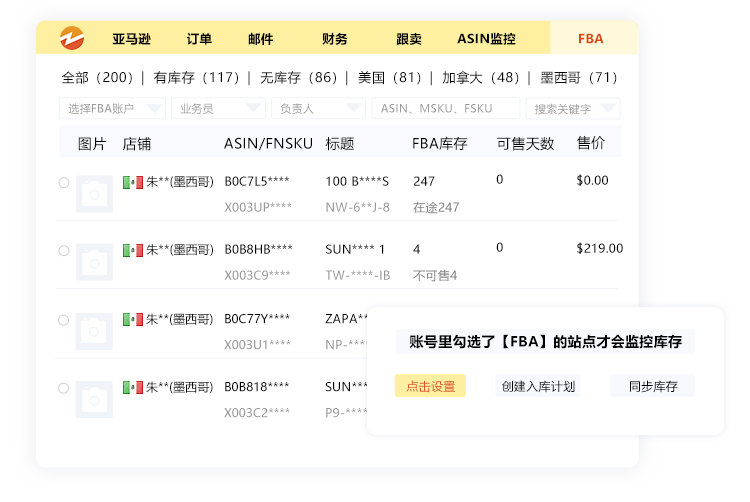Open the ASIN监控 tab
The image size is (750, 502).
(x=486, y=39)
